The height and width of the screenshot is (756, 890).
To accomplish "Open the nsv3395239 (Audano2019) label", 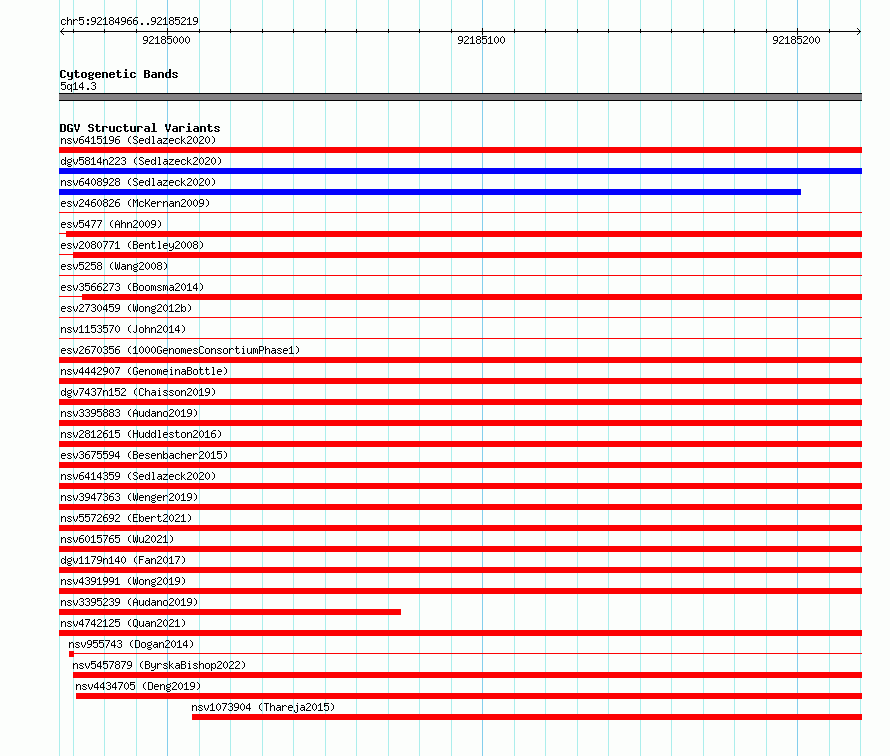I will 129,602.
